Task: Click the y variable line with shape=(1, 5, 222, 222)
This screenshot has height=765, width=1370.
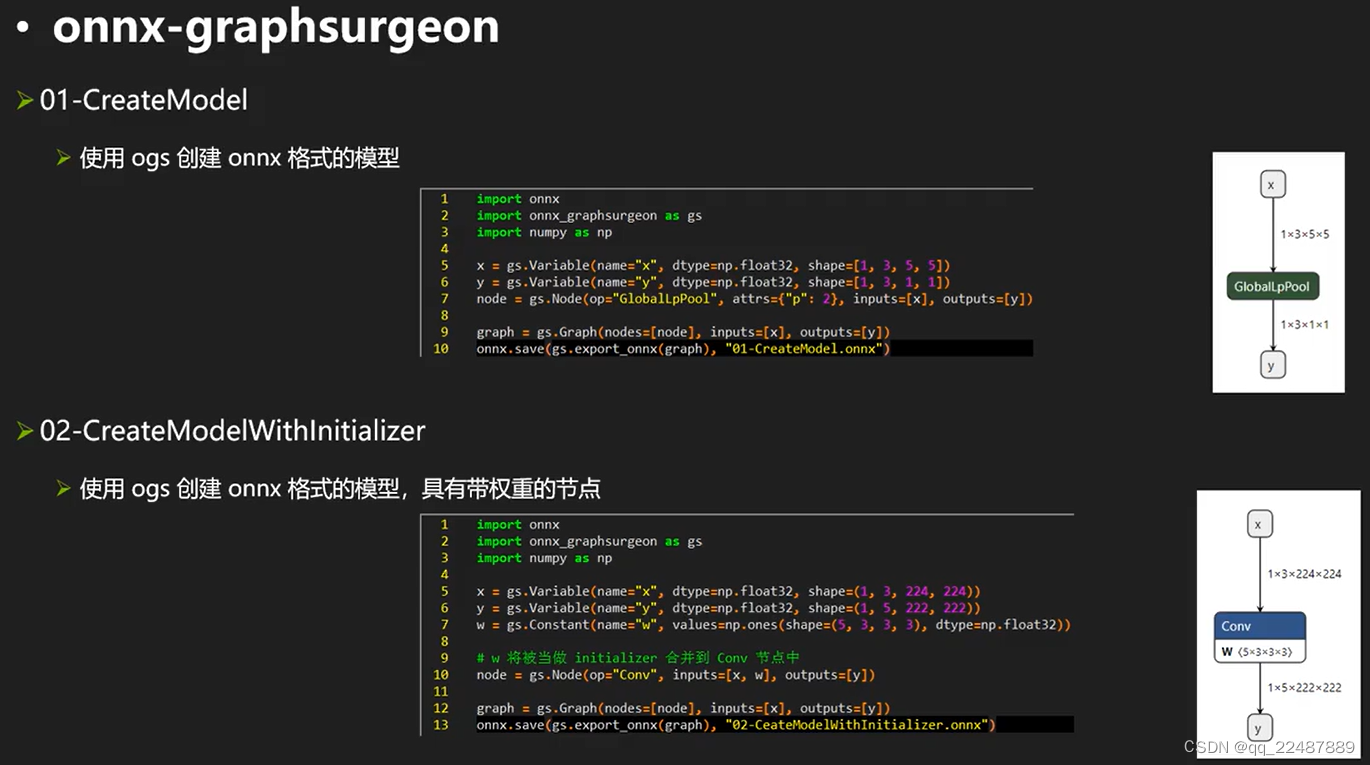Action: (x=728, y=608)
